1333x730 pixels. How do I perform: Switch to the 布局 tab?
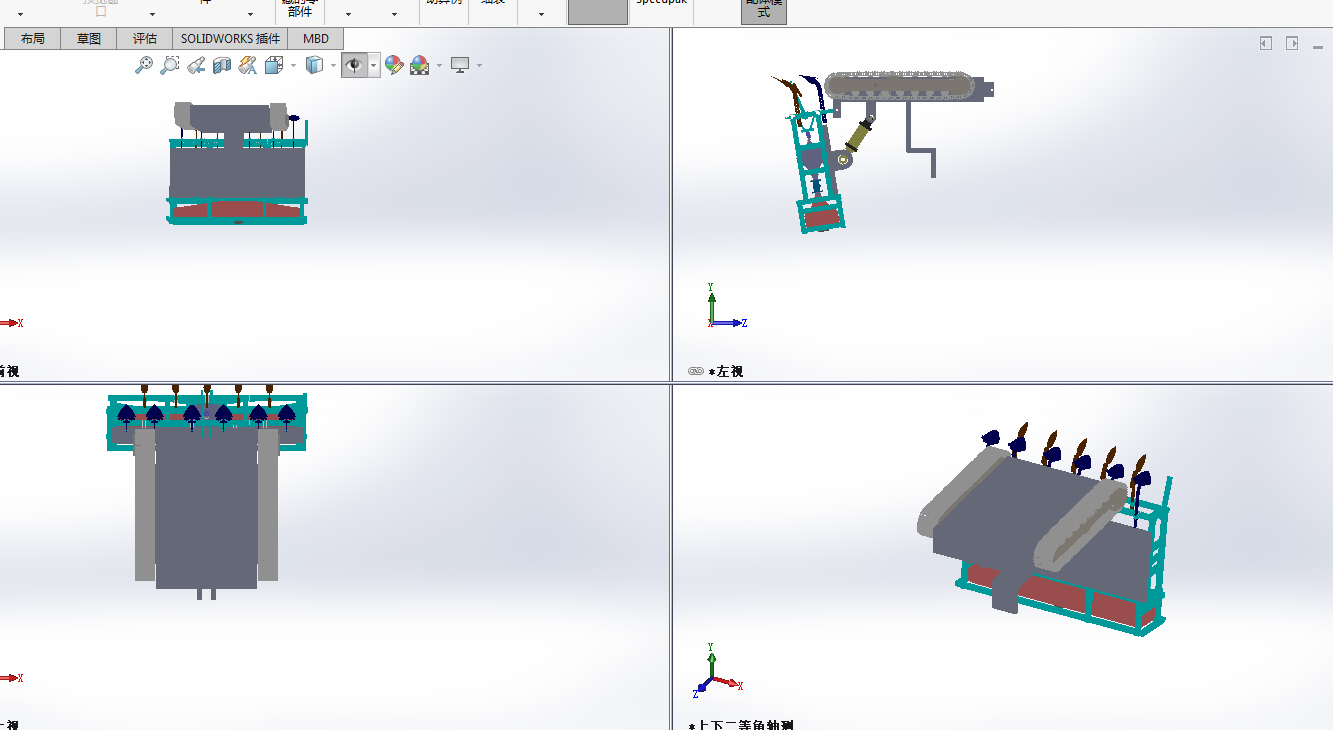pyautogui.click(x=33, y=39)
